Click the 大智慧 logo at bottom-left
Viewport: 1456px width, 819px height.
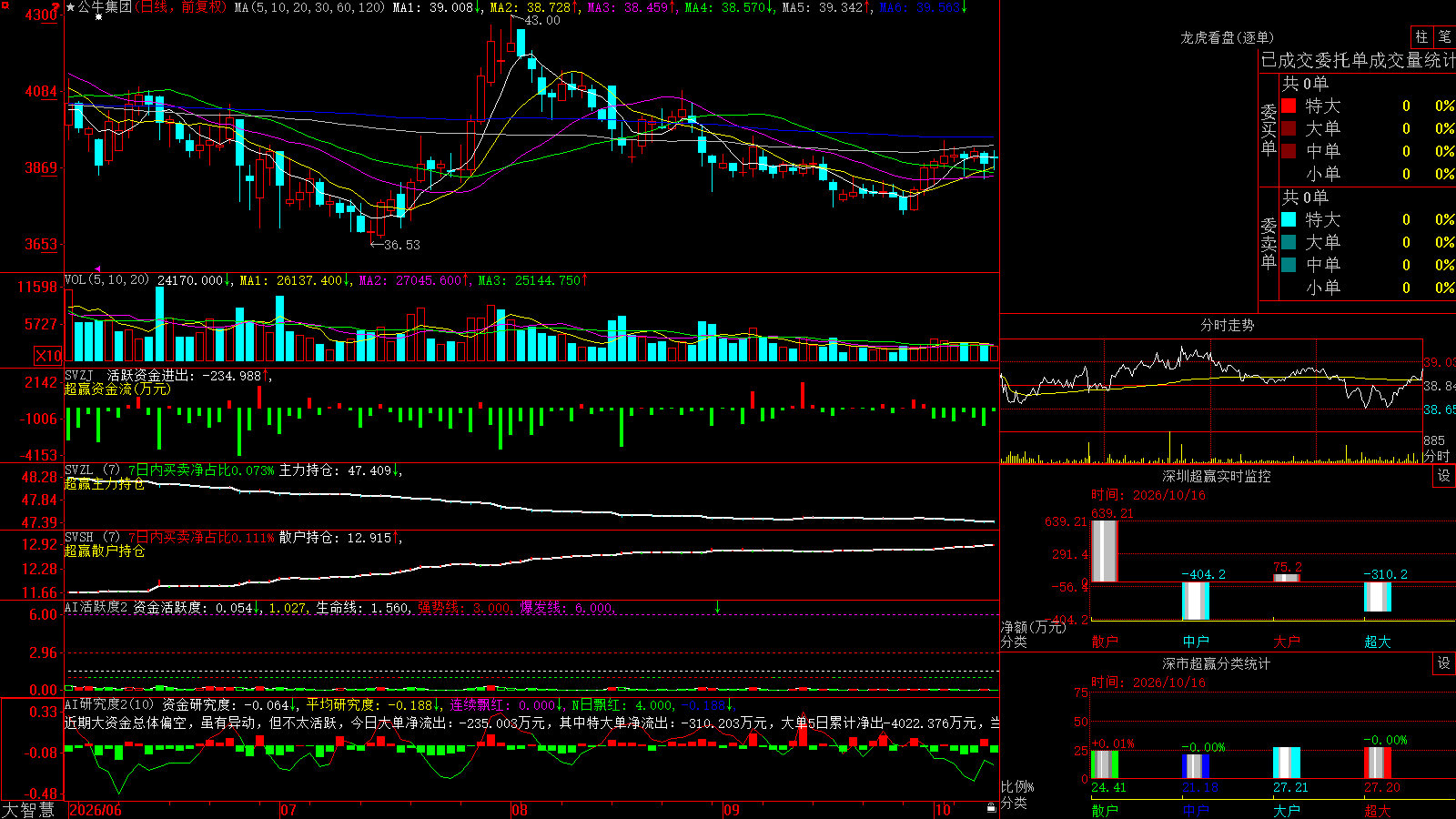pos(28,809)
